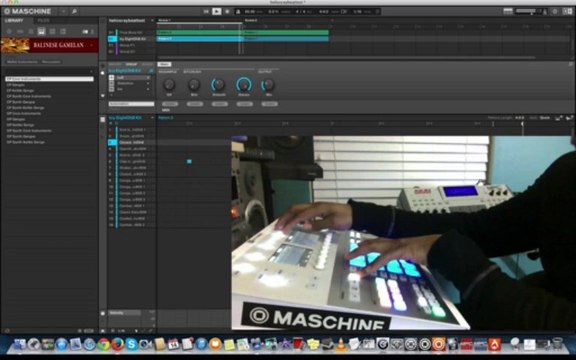Click the Bits knob in the Lofi effect
Image resolution: width=576 pixels, height=360 pixels.
click(x=194, y=85)
